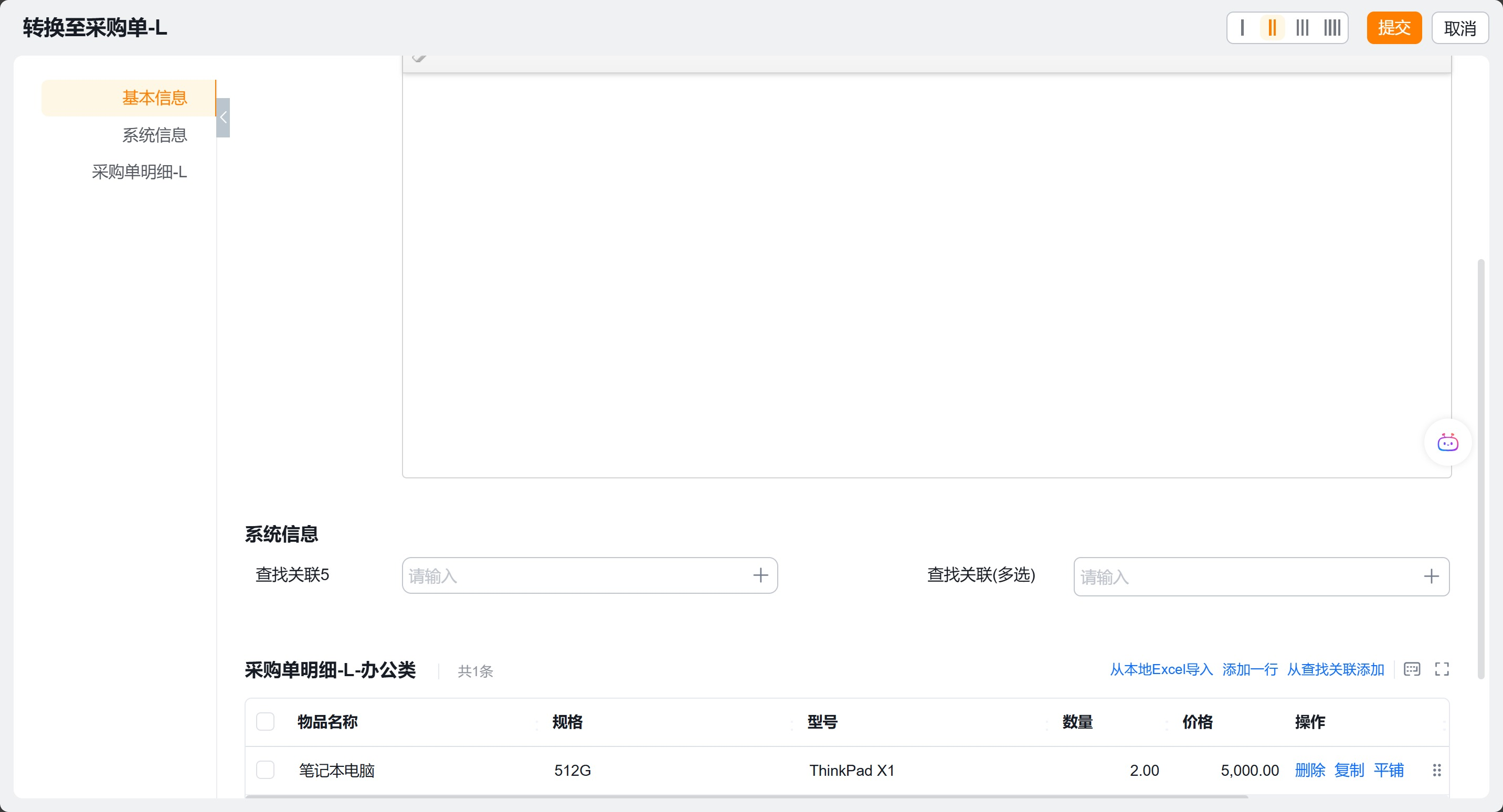
Task: Click the 提交 submit button
Action: [x=1394, y=27]
